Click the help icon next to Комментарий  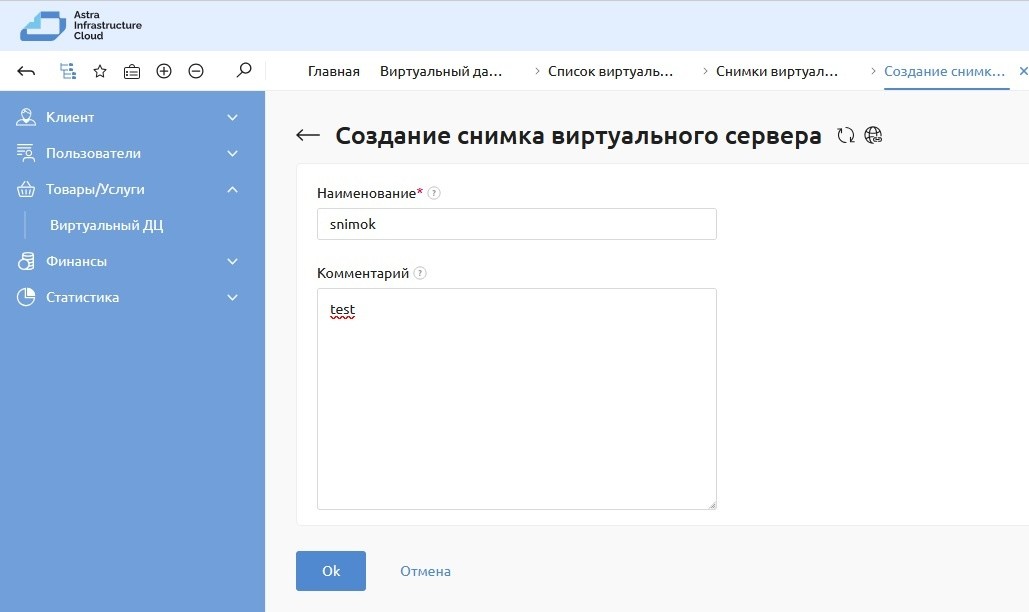point(420,273)
